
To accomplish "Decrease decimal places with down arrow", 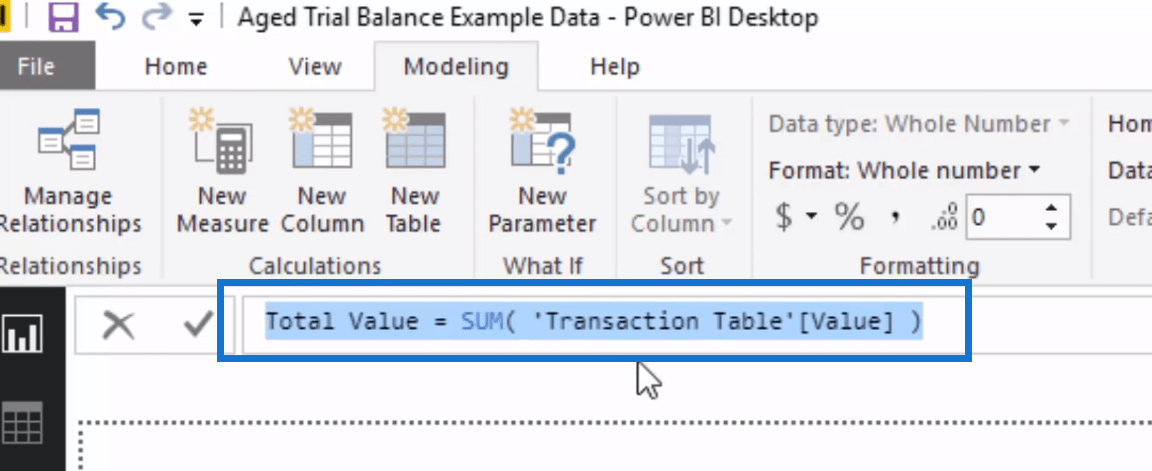I will pyautogui.click(x=1052, y=227).
